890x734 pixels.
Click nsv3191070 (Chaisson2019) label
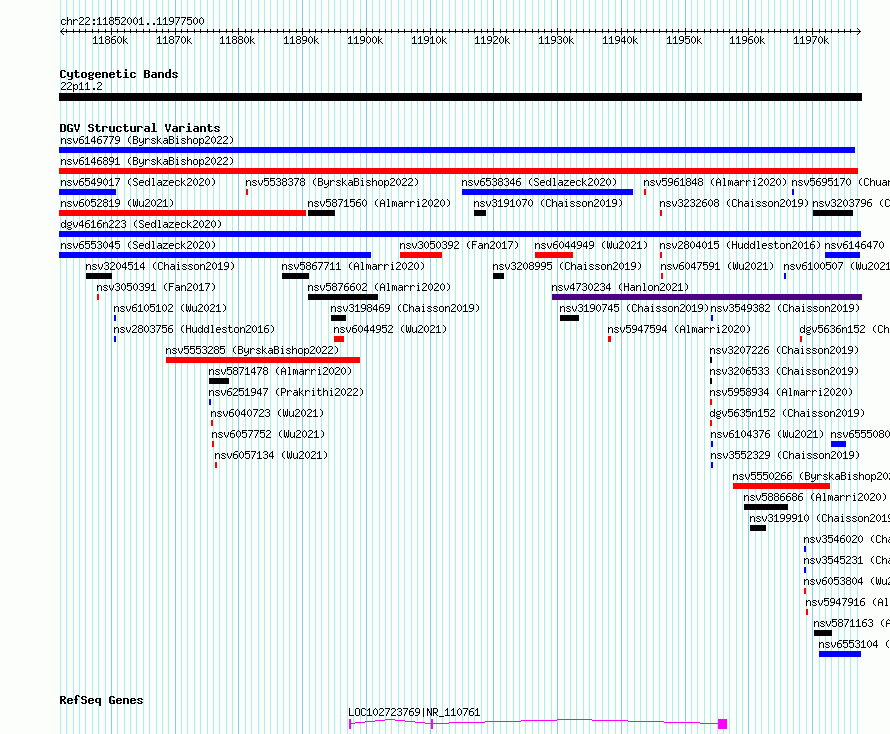point(548,203)
